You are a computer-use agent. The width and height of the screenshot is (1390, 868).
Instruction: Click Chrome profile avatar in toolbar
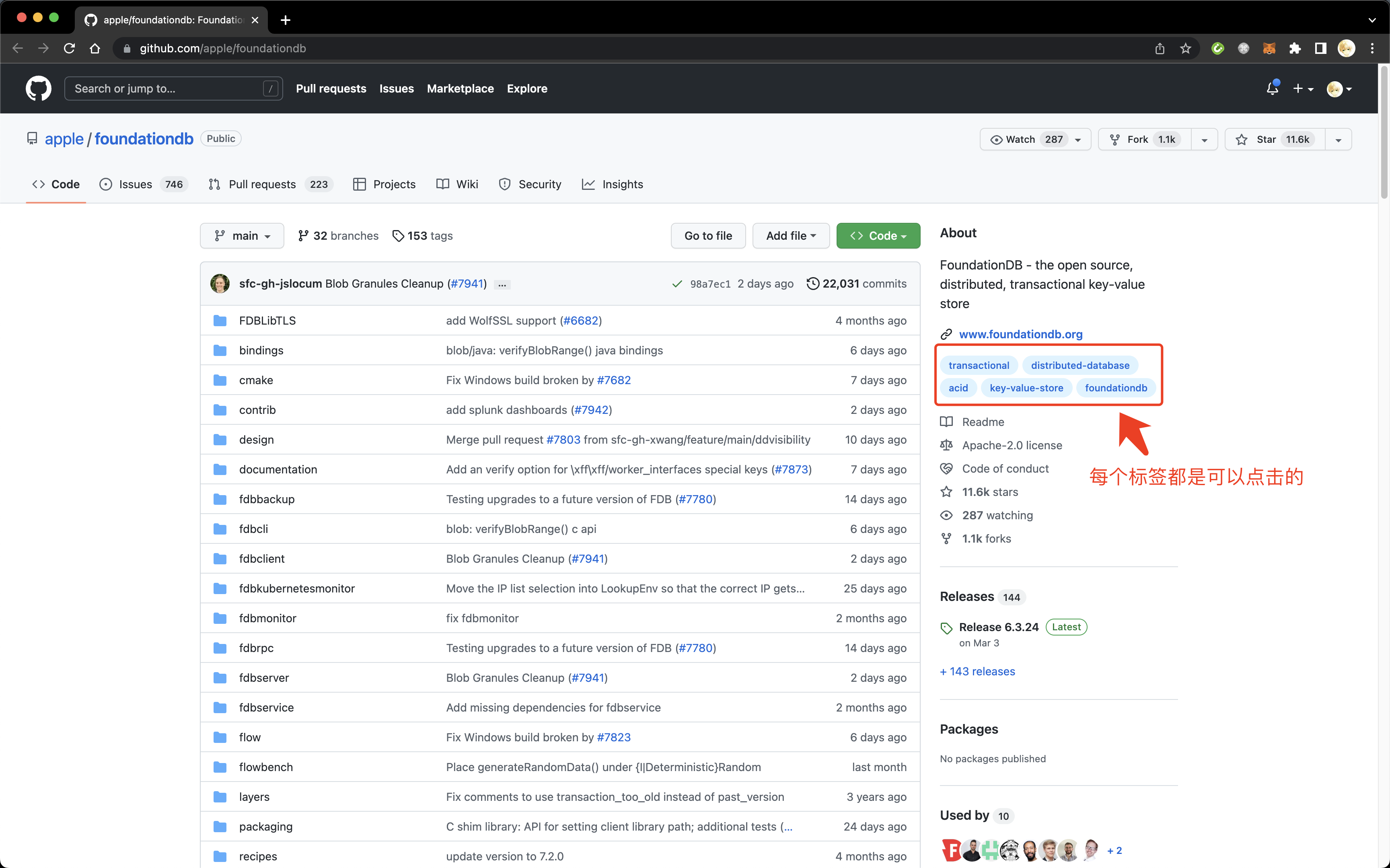point(1347,48)
